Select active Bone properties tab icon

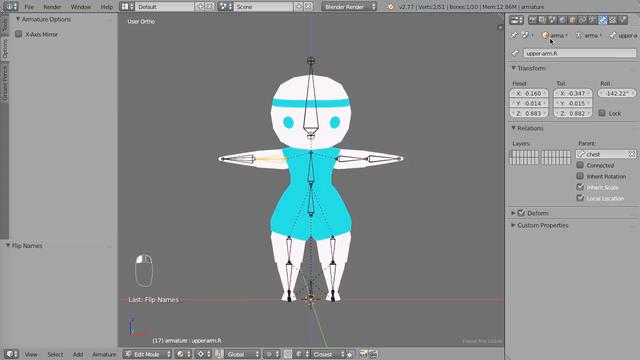click(x=602, y=20)
